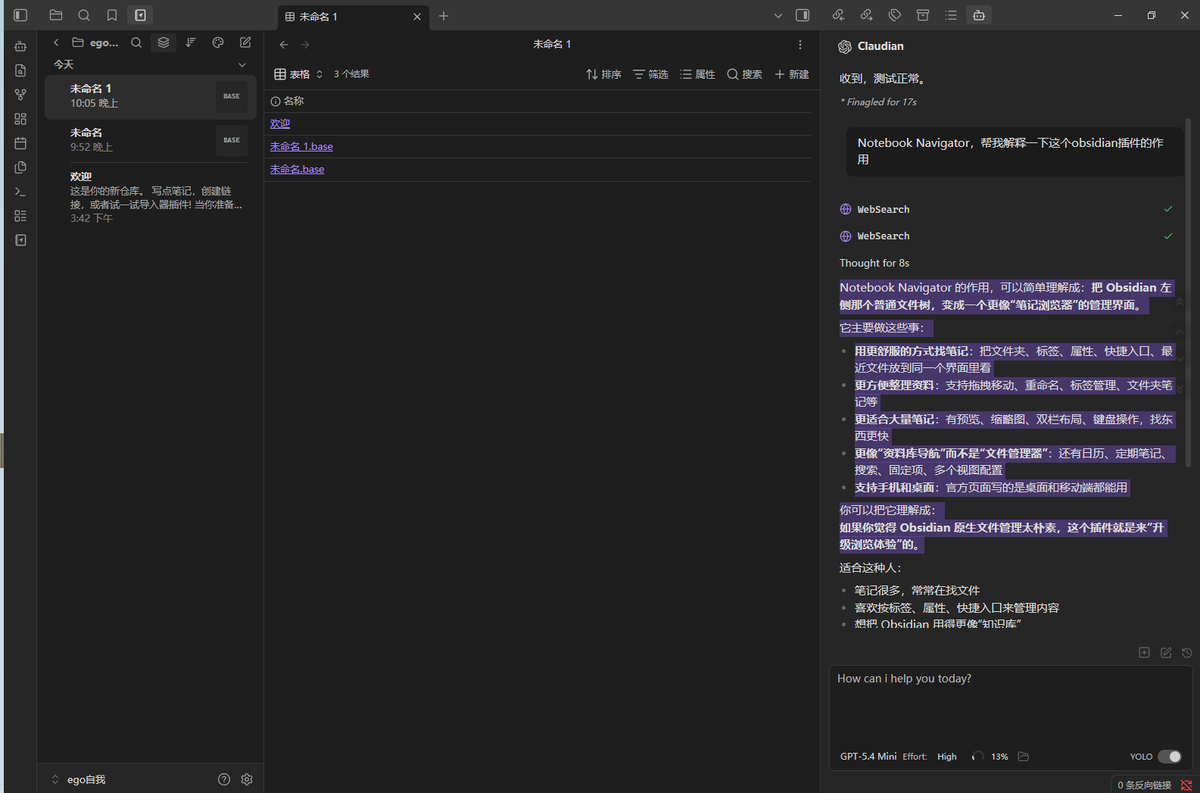1200x793 pixels.
Task: Add a new tab with the plus
Action: point(444,16)
